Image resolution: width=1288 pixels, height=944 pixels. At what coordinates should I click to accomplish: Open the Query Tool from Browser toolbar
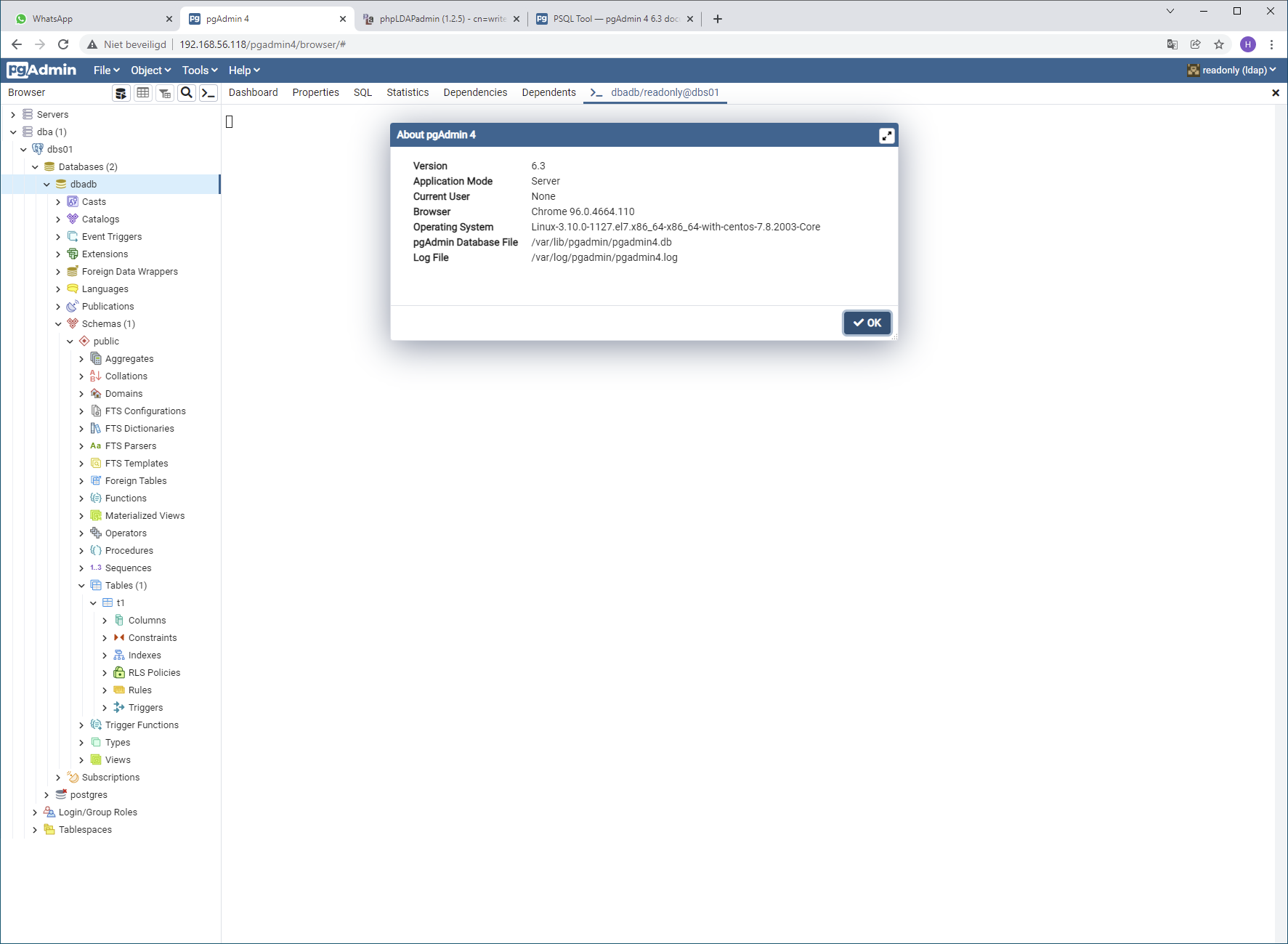click(121, 93)
